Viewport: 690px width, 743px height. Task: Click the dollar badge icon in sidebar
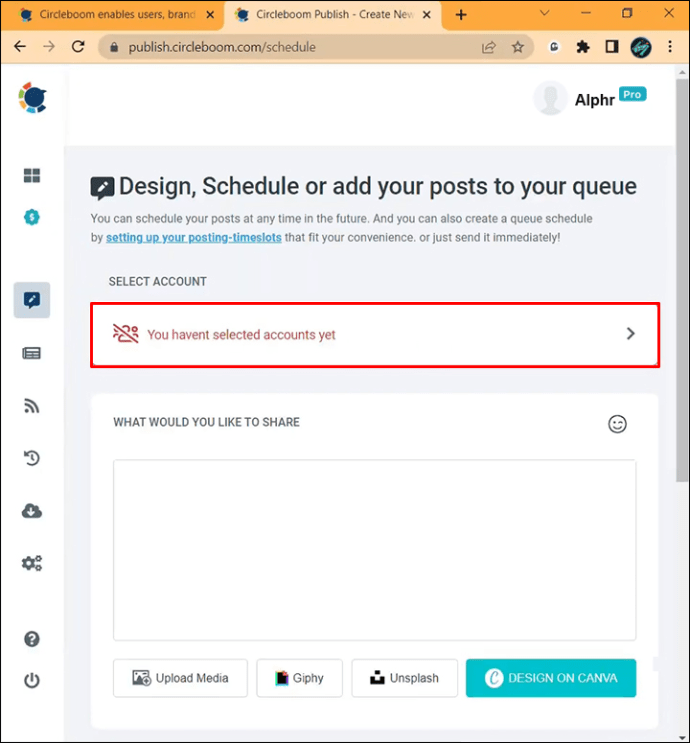point(32,218)
